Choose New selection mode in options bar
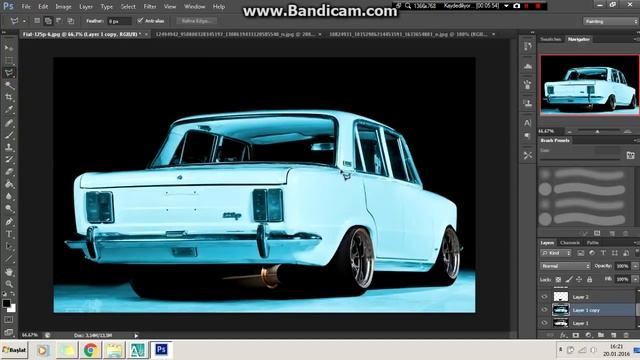The image size is (640, 360). pos(37,21)
